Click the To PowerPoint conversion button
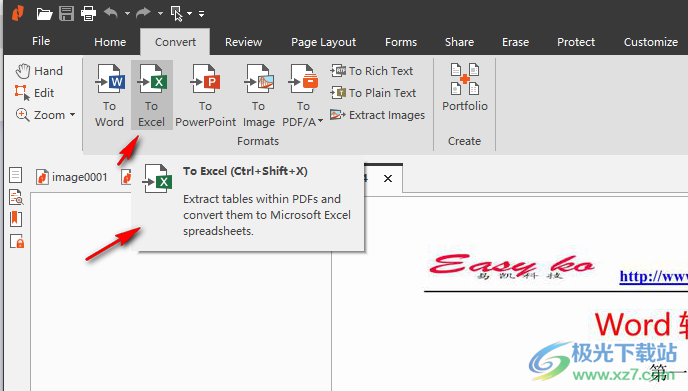The image size is (688, 391). click(205, 95)
